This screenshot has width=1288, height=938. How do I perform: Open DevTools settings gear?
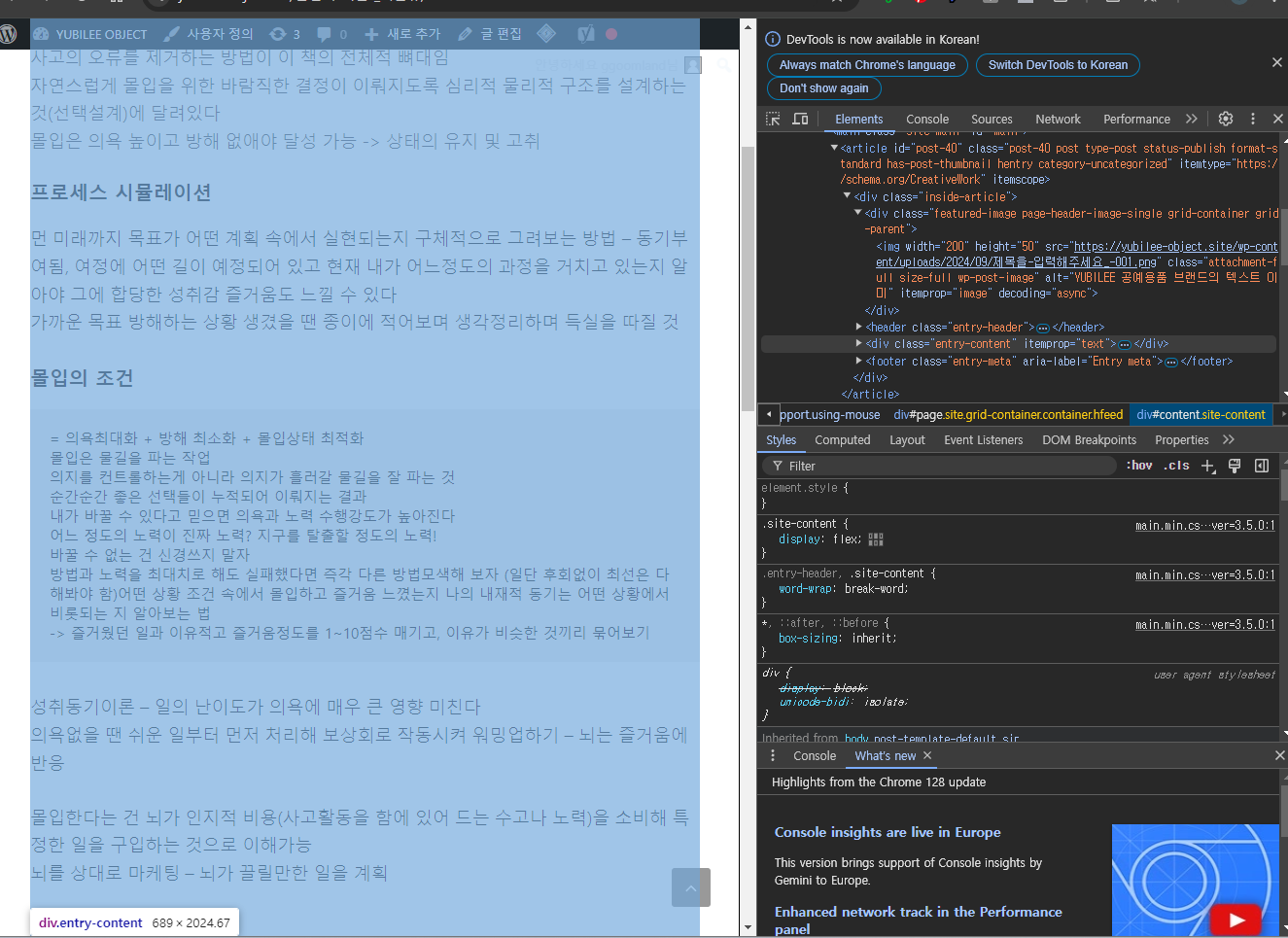pos(1226,119)
